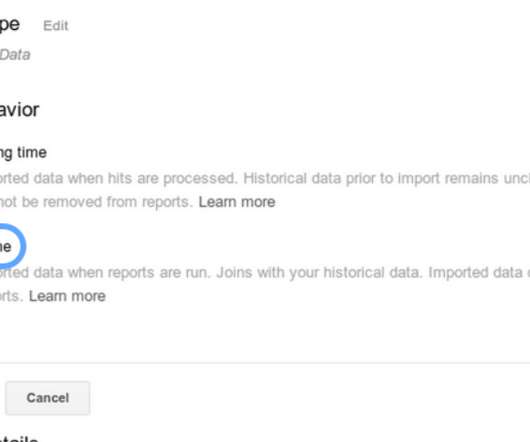The image size is (530, 442).
Task: Click the italic Data subtitle text
Action: tap(15, 55)
